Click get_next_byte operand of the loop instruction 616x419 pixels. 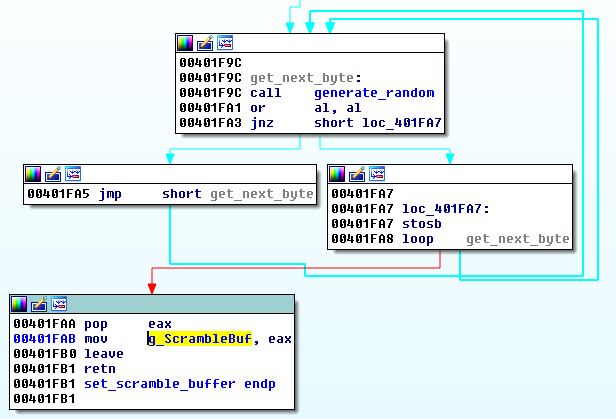517,240
